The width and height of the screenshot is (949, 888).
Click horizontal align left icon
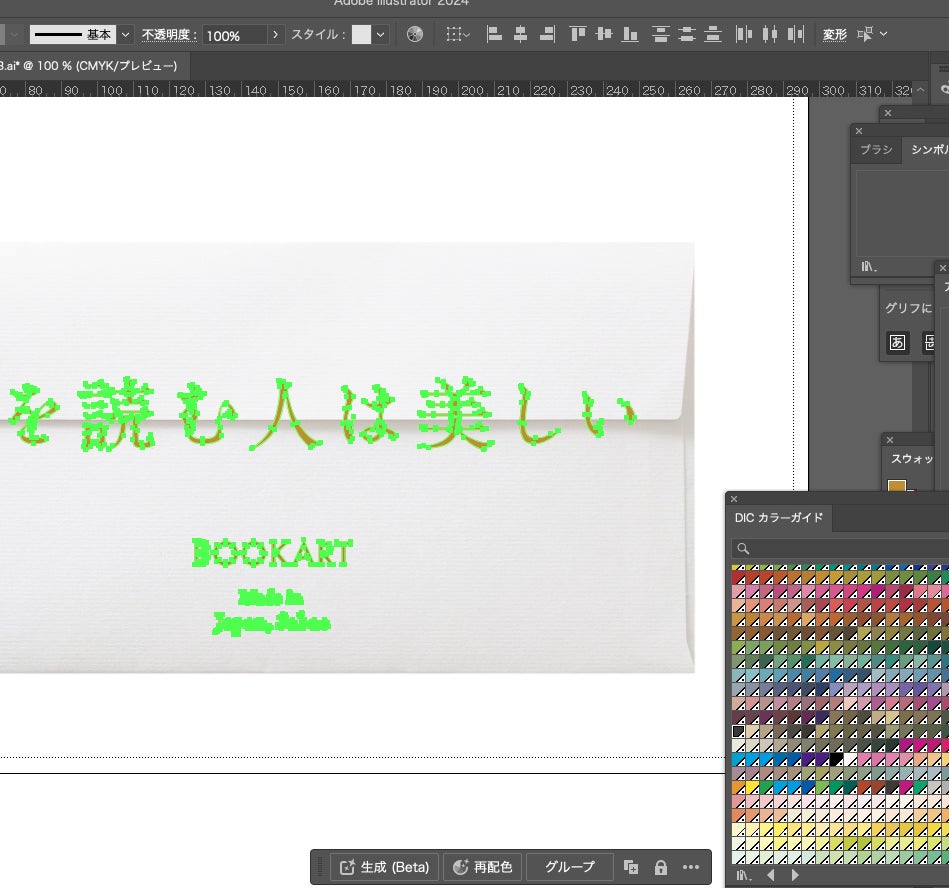[x=494, y=34]
